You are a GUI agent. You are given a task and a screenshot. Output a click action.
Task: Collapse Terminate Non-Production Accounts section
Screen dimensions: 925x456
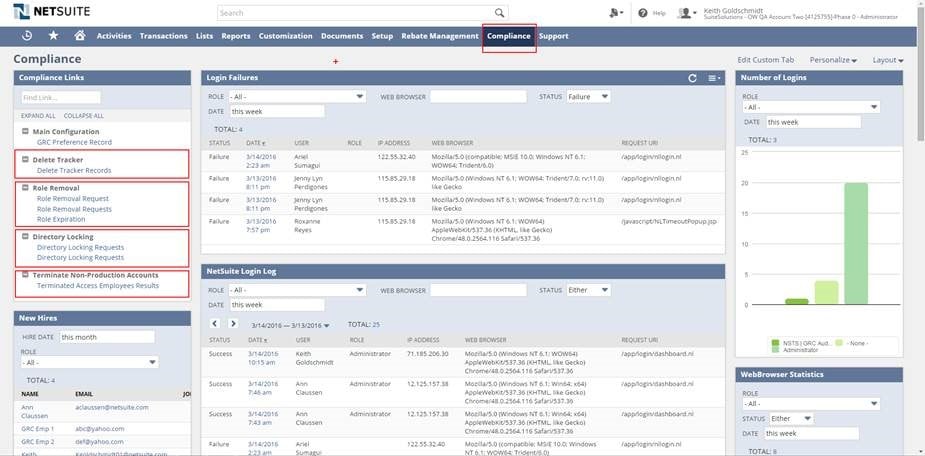tap(25, 275)
